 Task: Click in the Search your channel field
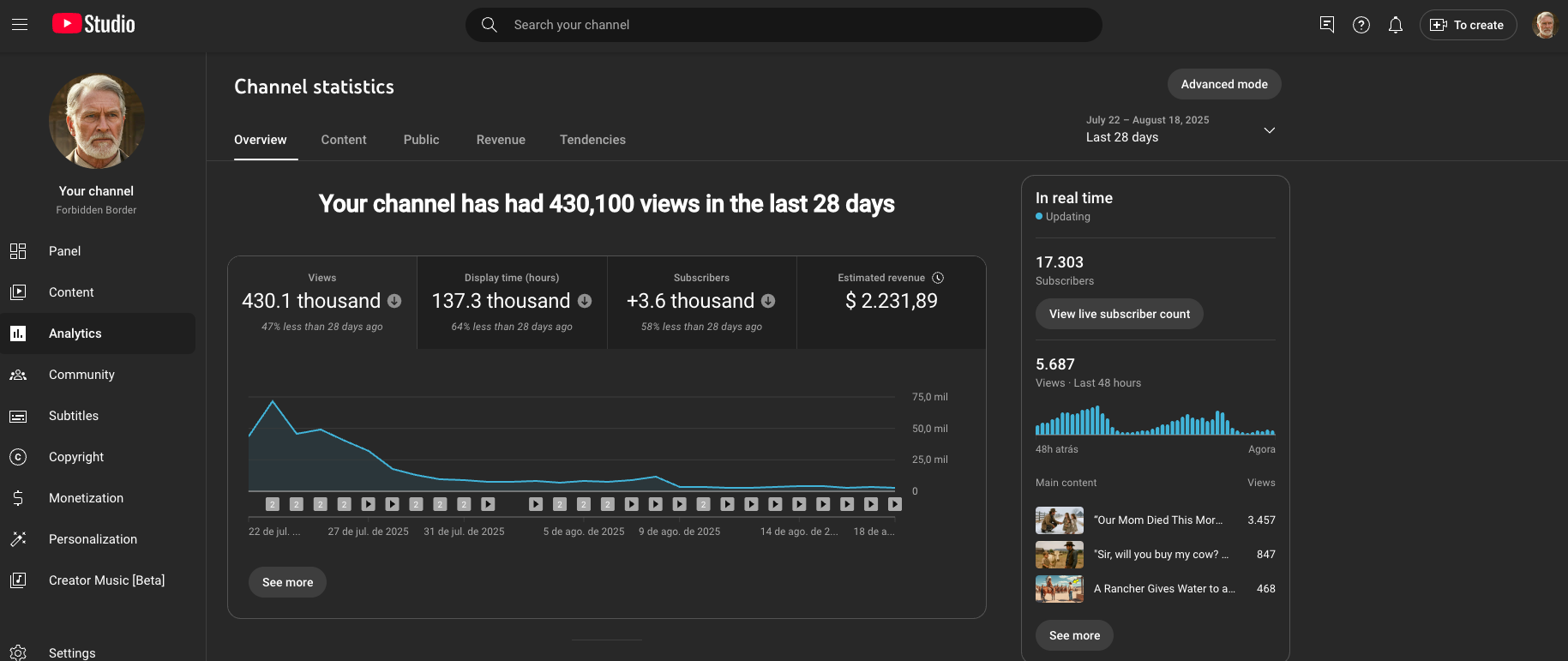pyautogui.click(x=797, y=25)
